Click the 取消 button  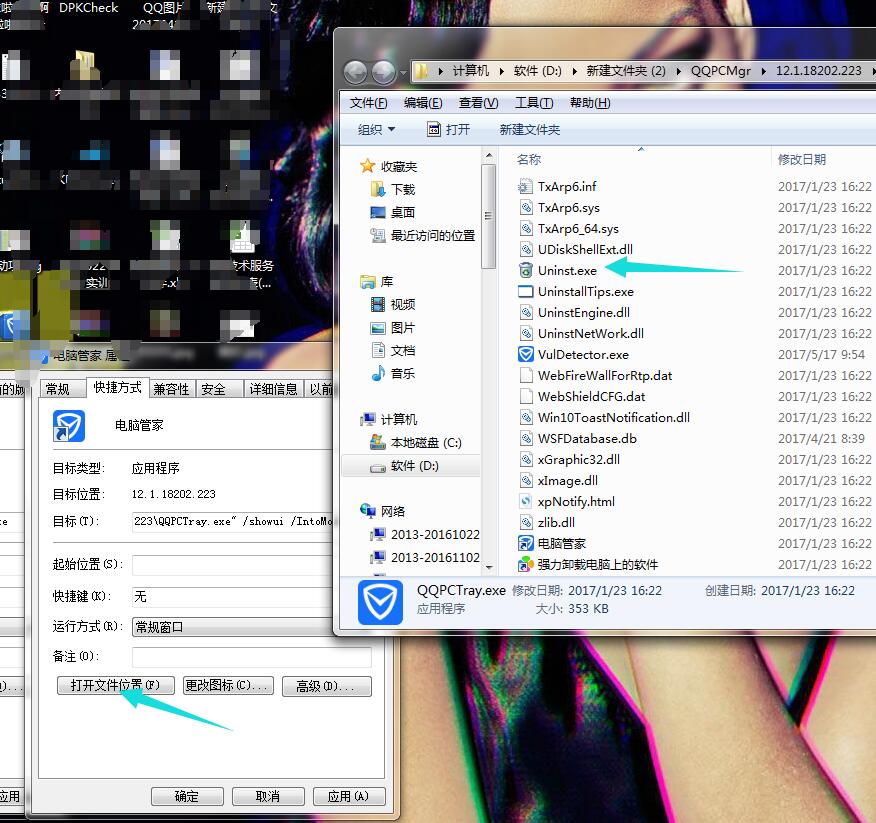[x=268, y=796]
